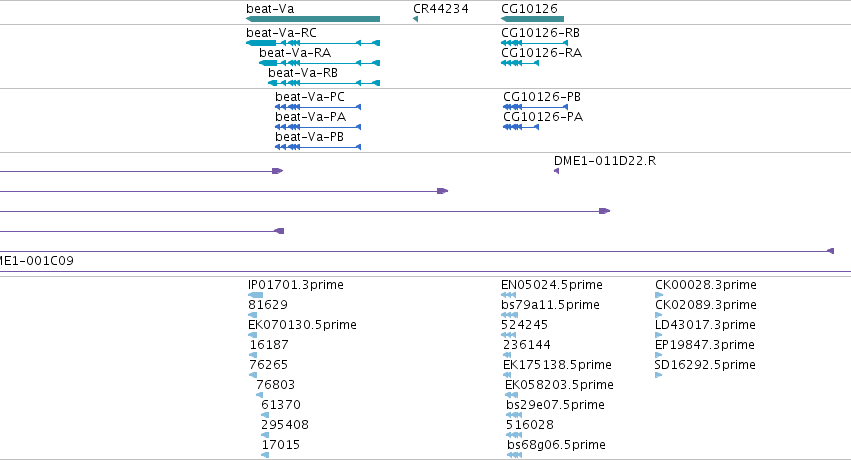Select the bs29e07.5prime EST label

pyautogui.click(x=555, y=405)
